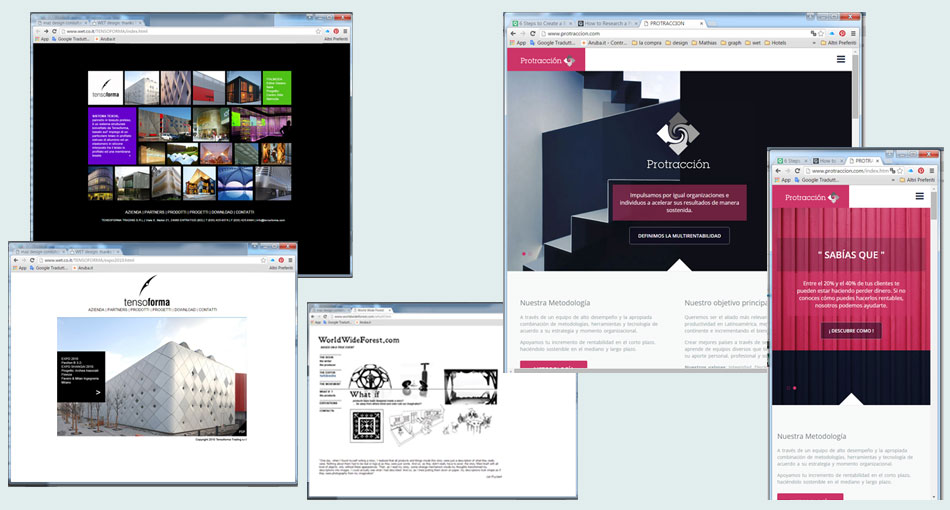Click Protracción logo in large window header
Image resolution: width=950 pixels, height=510 pixels.
coord(547,61)
